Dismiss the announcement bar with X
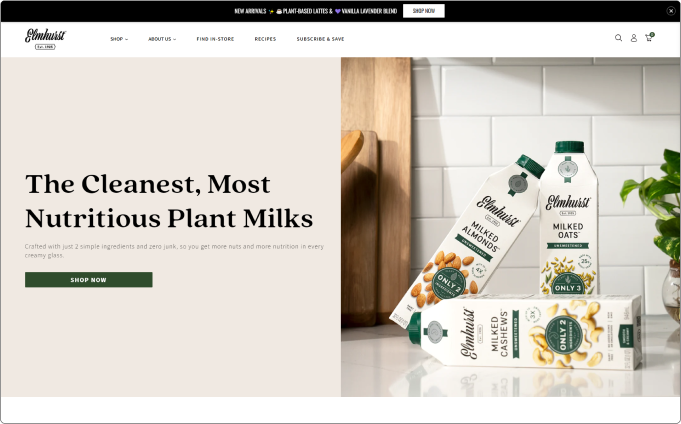This screenshot has width=681, height=424. [x=671, y=11]
